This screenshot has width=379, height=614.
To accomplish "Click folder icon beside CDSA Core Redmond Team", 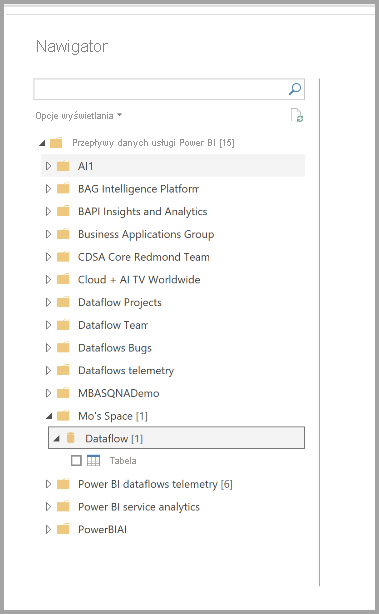I will pos(63,257).
